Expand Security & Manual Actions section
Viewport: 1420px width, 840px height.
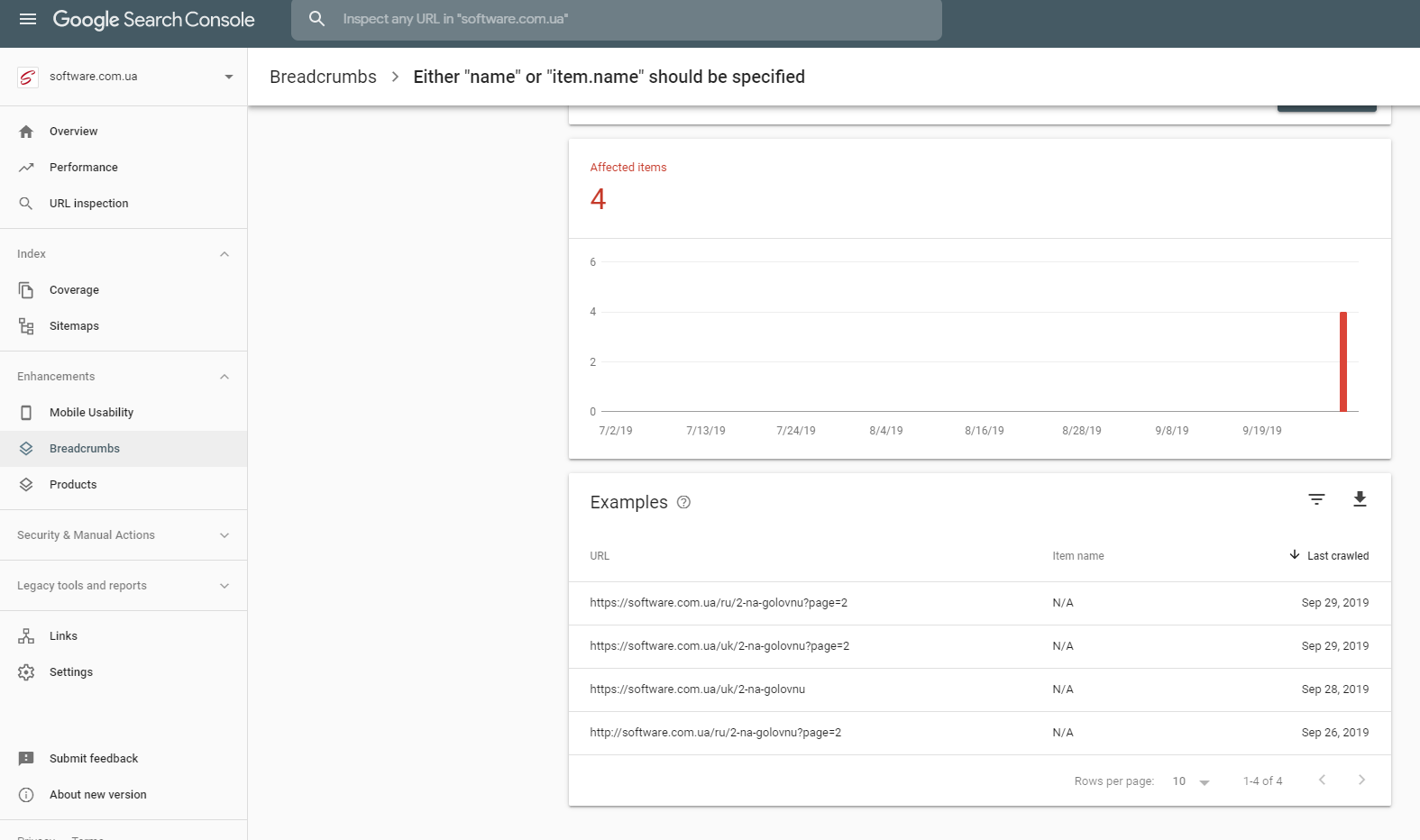point(224,535)
